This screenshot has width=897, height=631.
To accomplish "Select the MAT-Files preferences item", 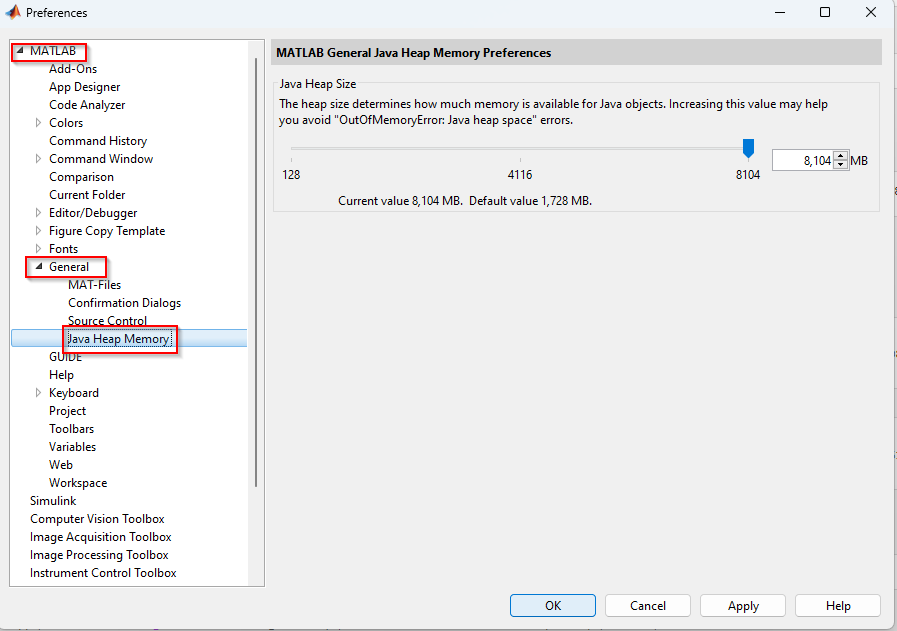I will [94, 285].
